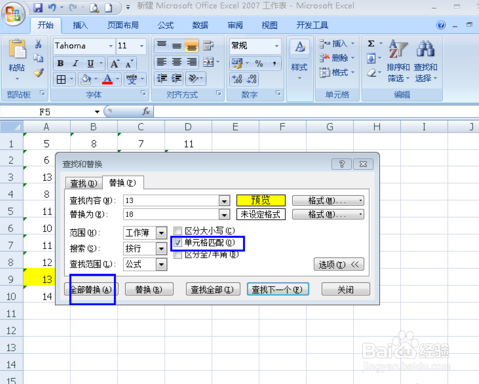Cut the selection with scissors icon

point(39,44)
